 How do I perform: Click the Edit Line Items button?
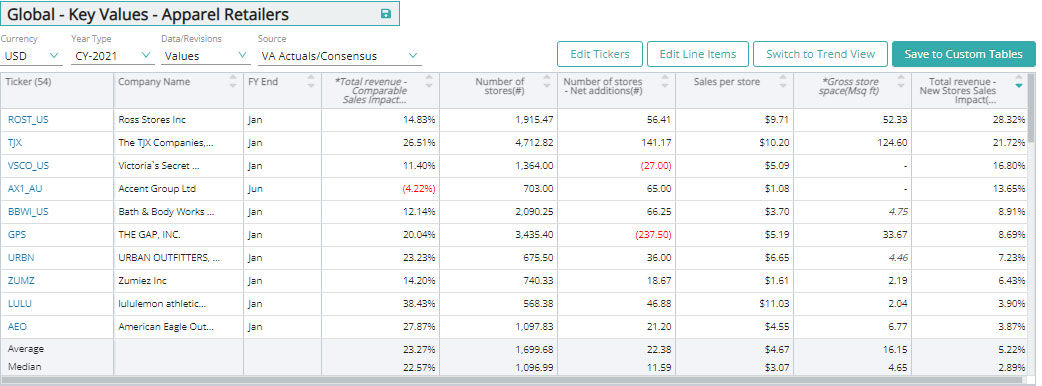[x=698, y=54]
